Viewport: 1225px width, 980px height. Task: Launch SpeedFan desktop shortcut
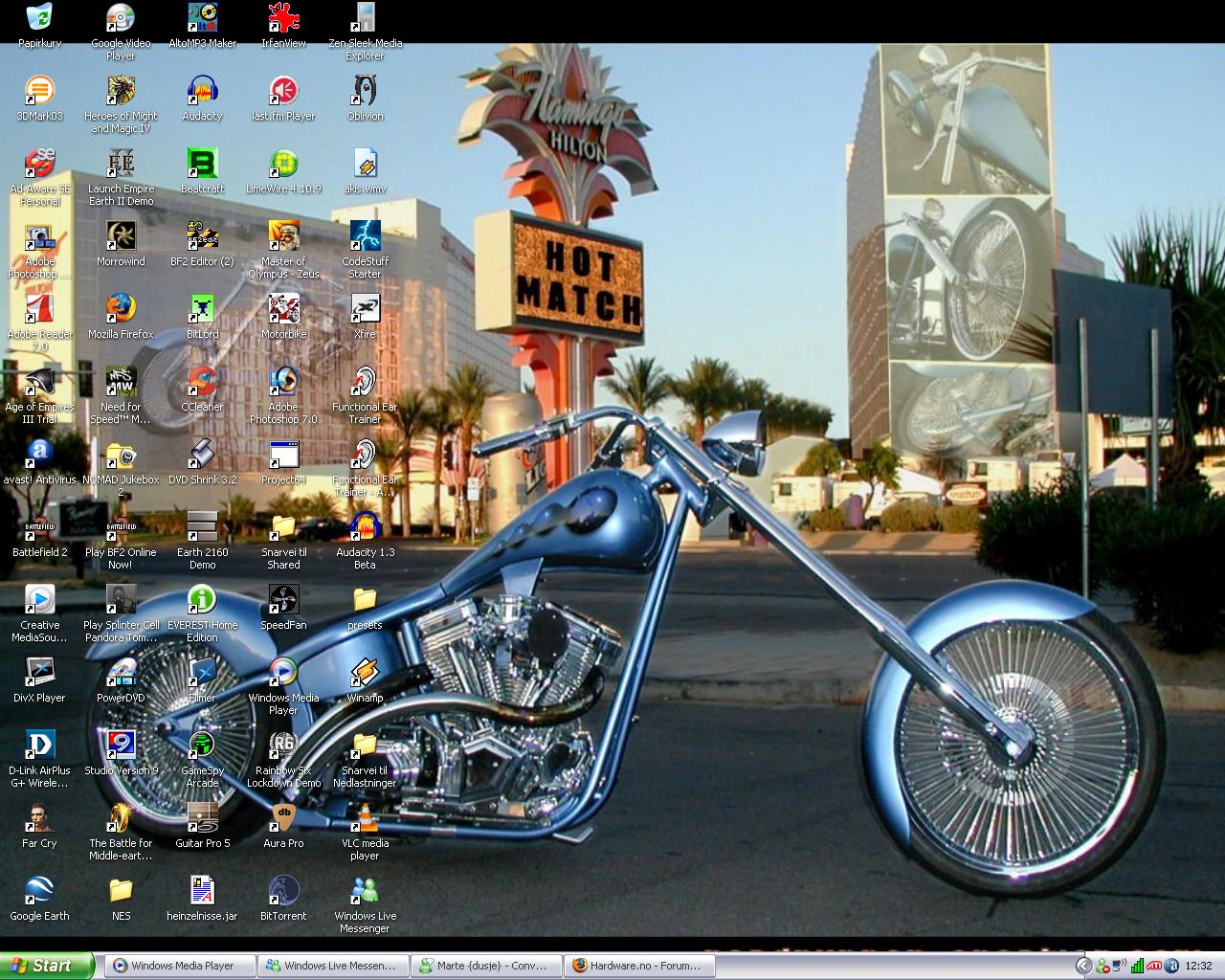[283, 607]
